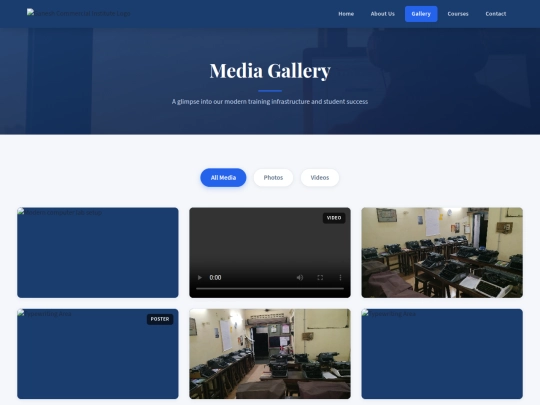Click the 0:00 video time display
This screenshot has height=405, width=540.
coord(215,278)
